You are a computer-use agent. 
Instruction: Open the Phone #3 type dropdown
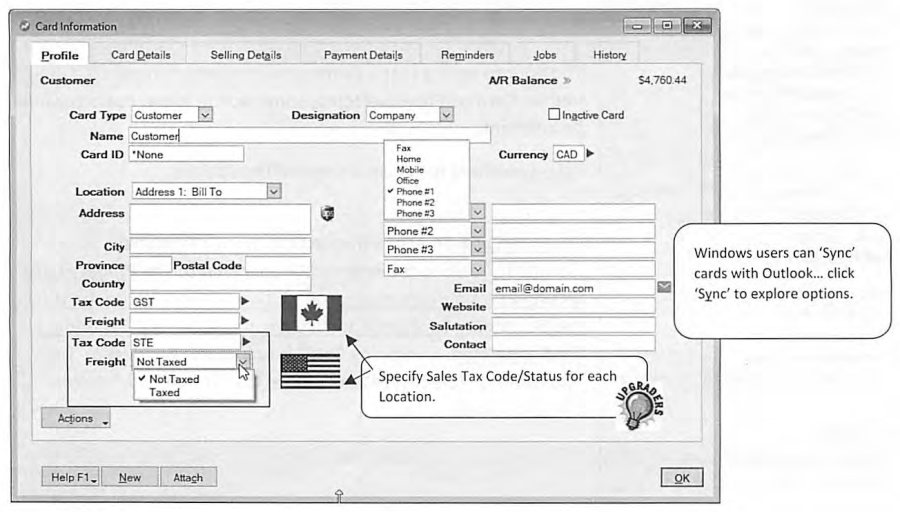[477, 249]
